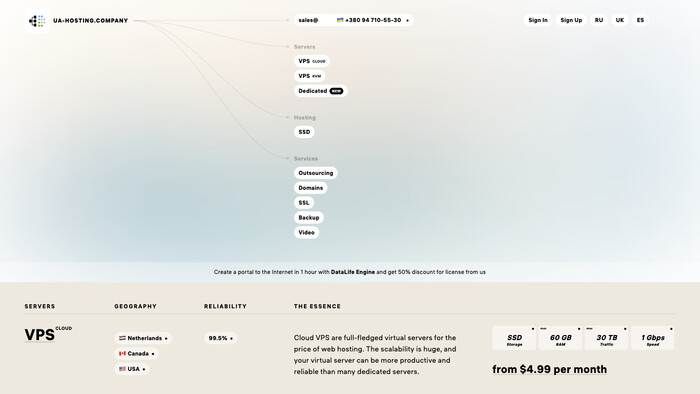Expand the phone numbers dot after 710-55-30

click(407, 21)
